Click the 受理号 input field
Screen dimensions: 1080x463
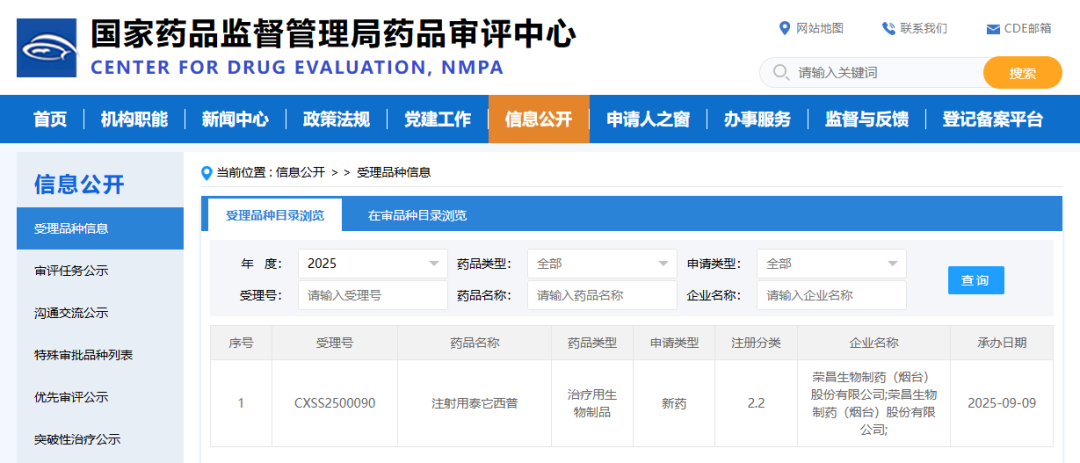(x=372, y=295)
